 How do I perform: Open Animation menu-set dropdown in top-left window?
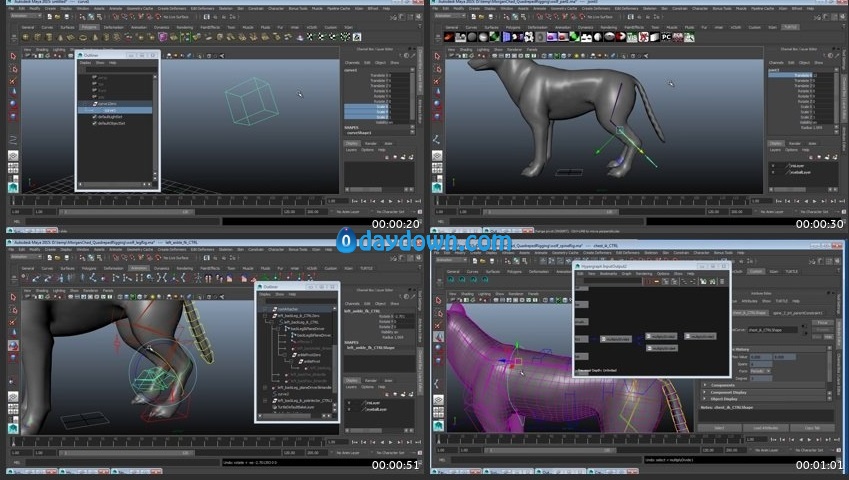(x=26, y=16)
